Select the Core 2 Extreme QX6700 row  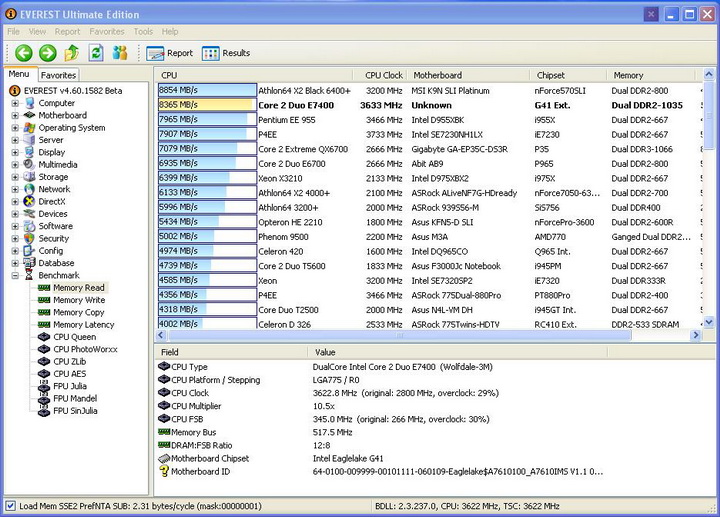tap(429, 149)
